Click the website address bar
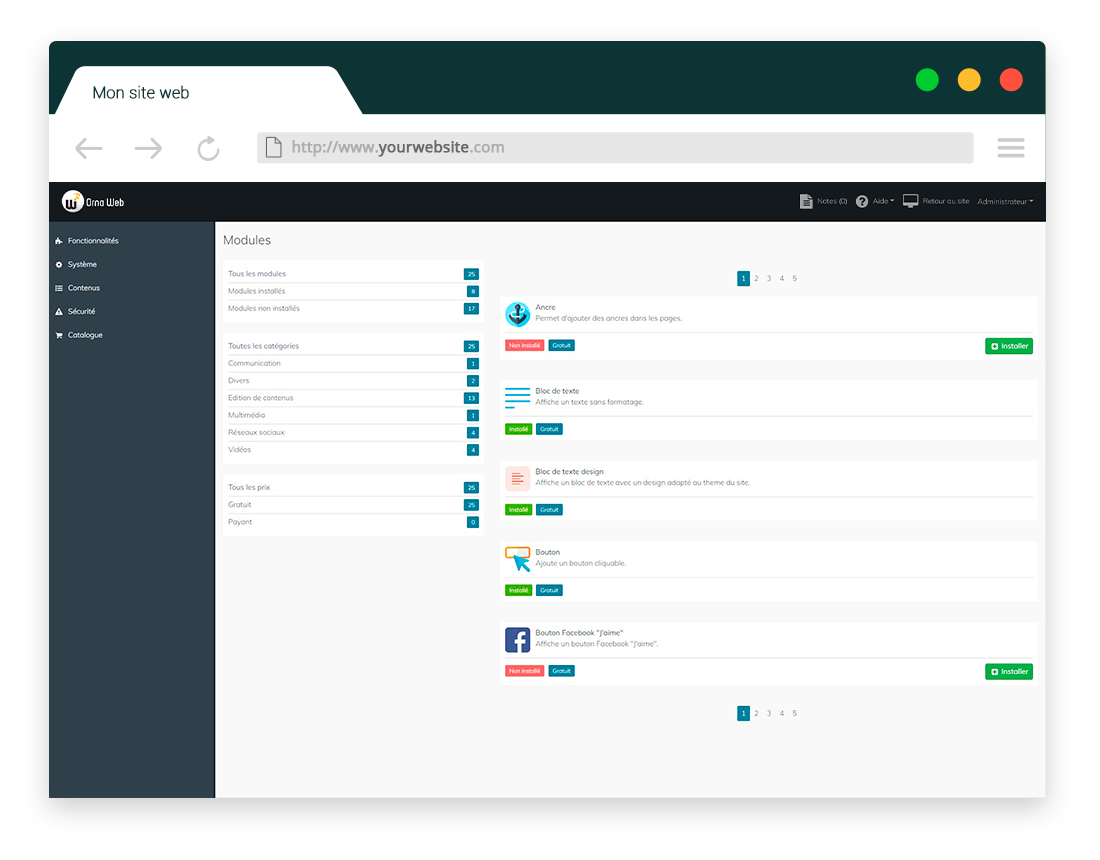Viewport: 1100px width, 860px height. pyautogui.click(x=615, y=147)
